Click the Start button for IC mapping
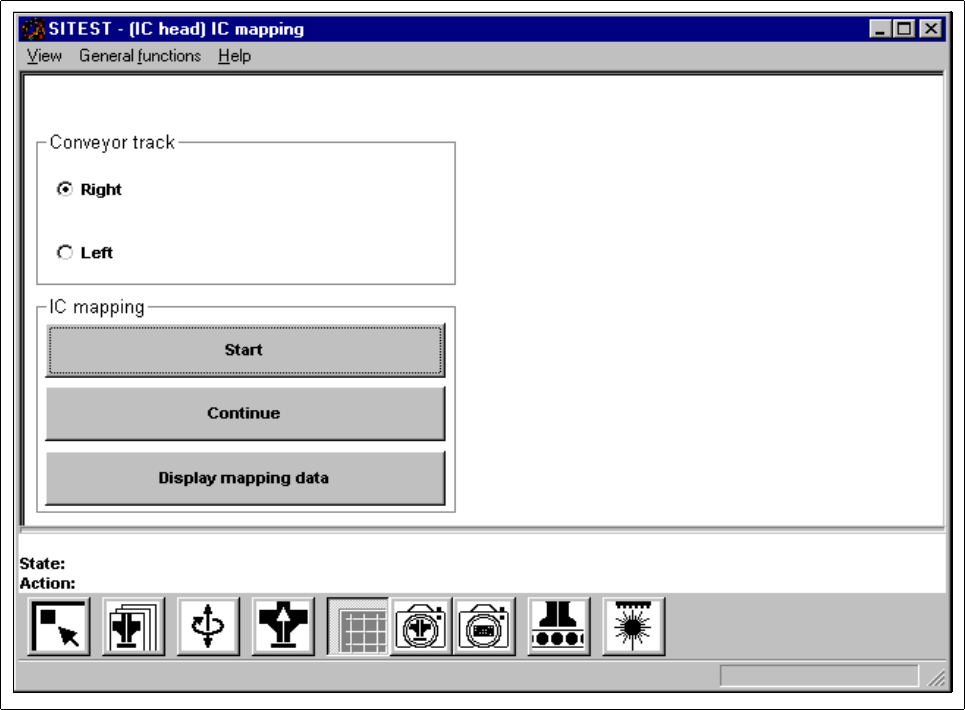This screenshot has width=965, height=710. point(245,350)
